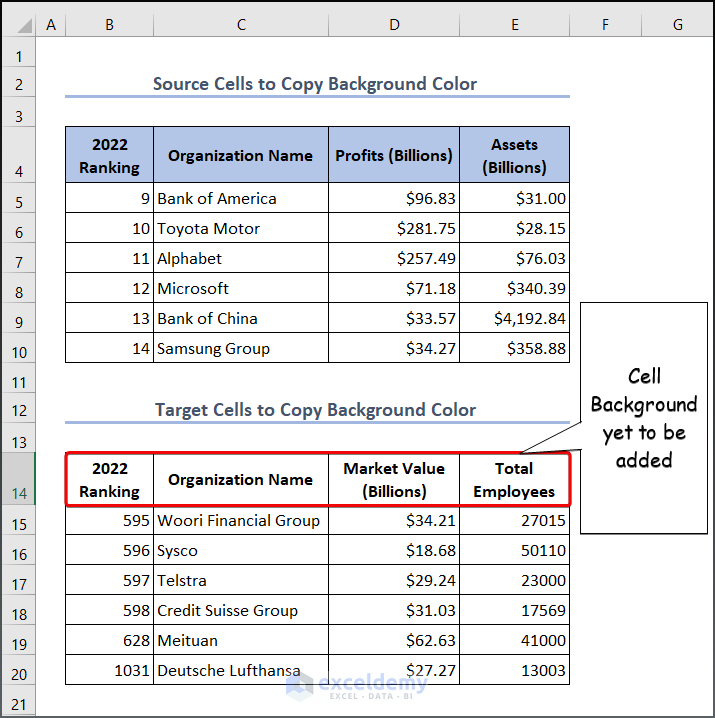The image size is (715, 718).
Task: Select market value $34.21
Action: [394, 520]
